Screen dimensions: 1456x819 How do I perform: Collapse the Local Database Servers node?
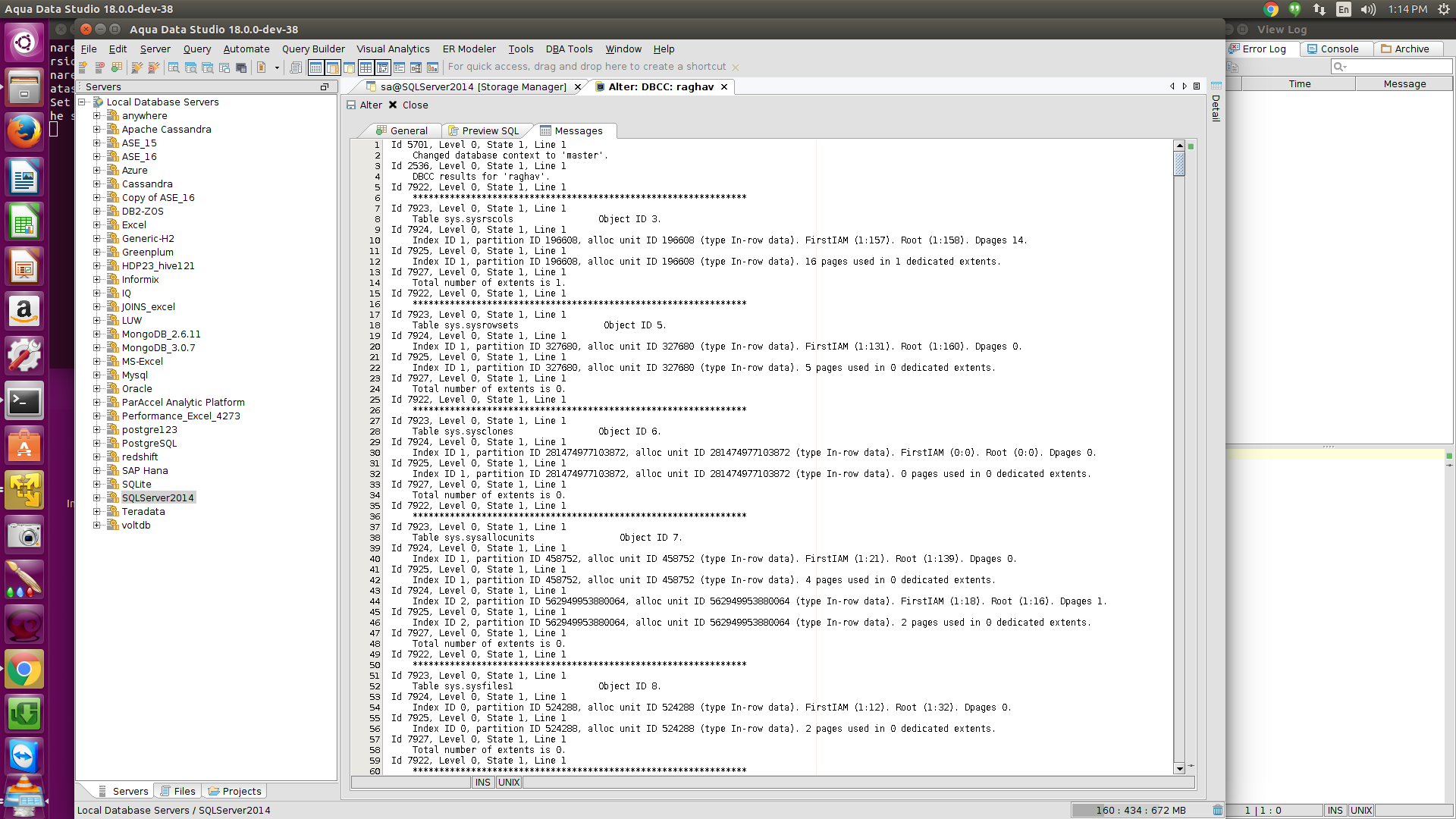[x=82, y=102]
